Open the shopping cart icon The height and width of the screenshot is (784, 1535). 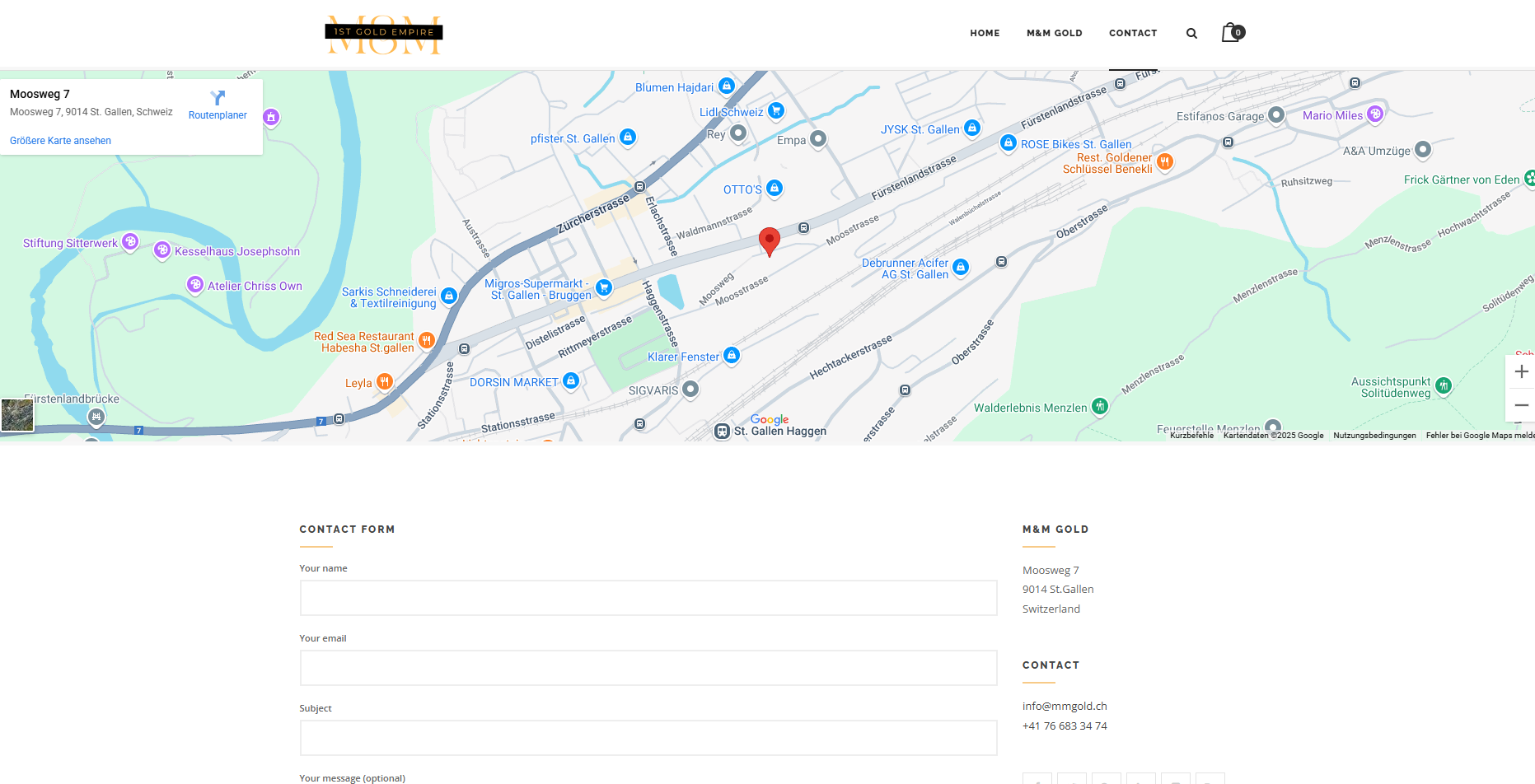pyautogui.click(x=1231, y=33)
